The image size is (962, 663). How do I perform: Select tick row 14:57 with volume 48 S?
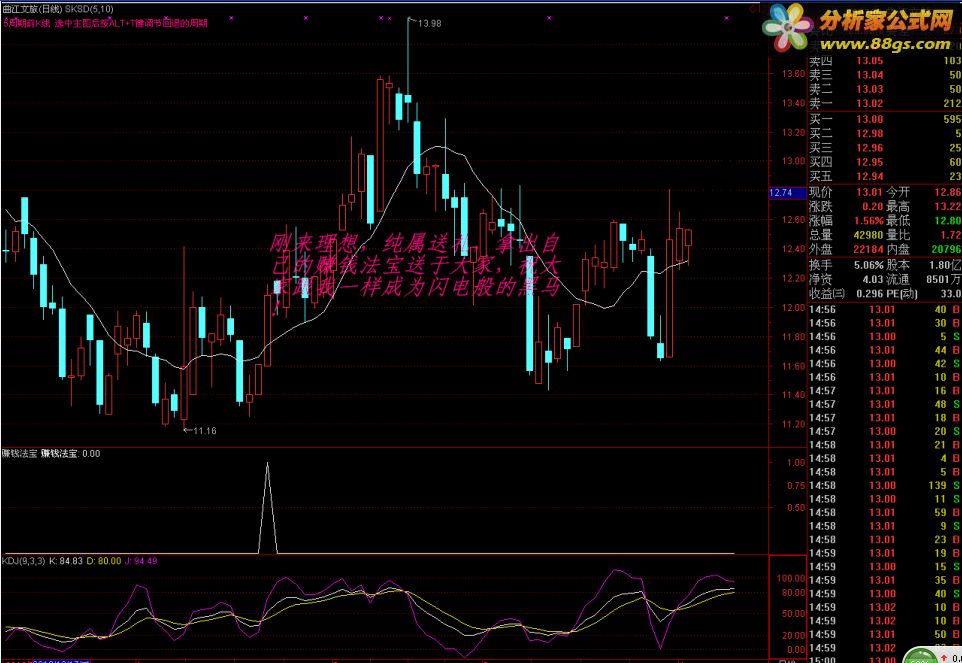tap(885, 404)
